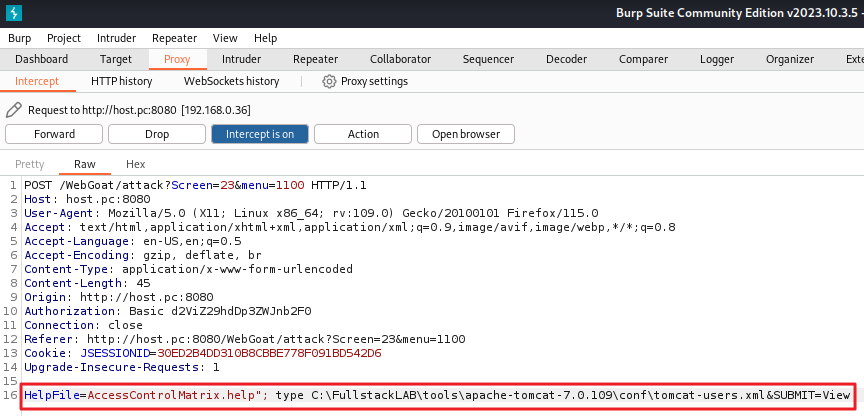Open the View menu
The width and height of the screenshot is (864, 416).
coord(225,38)
